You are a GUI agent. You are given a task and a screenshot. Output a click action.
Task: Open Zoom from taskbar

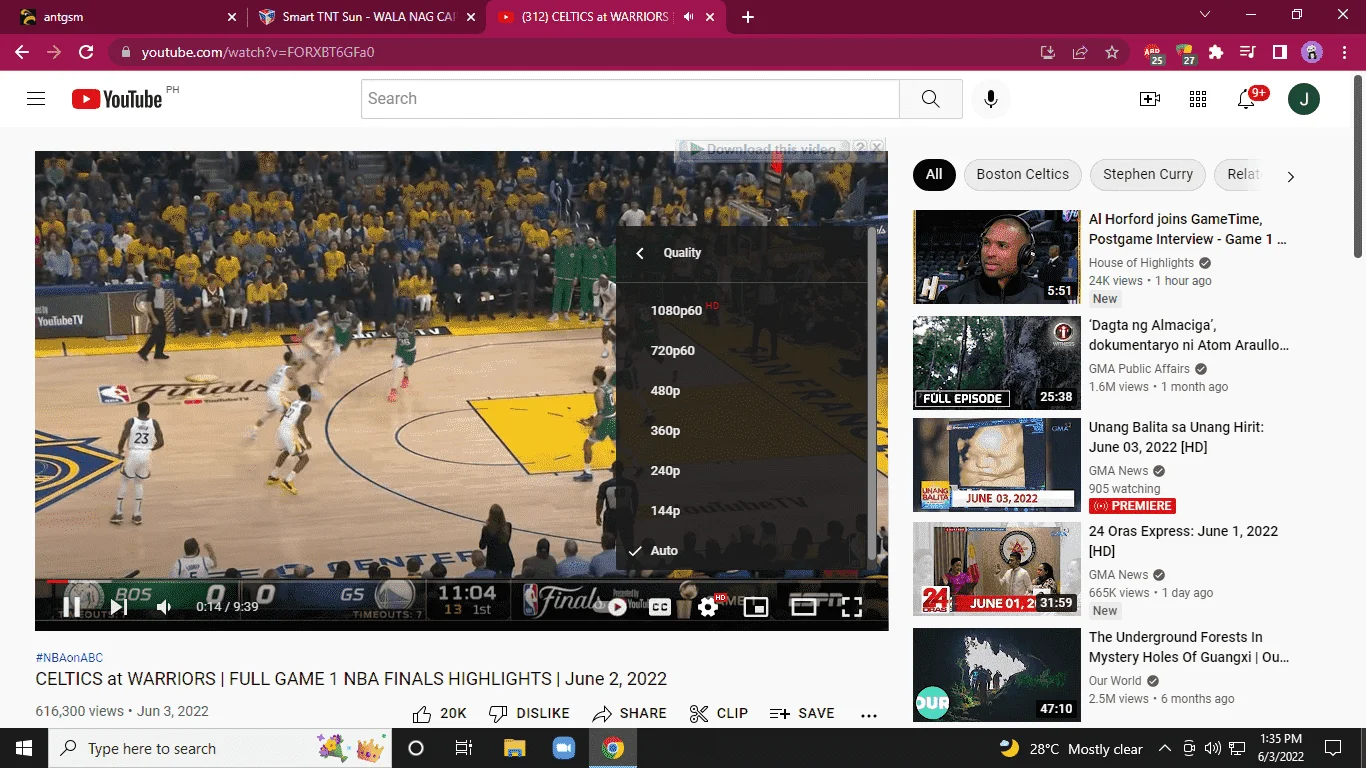tap(564, 748)
